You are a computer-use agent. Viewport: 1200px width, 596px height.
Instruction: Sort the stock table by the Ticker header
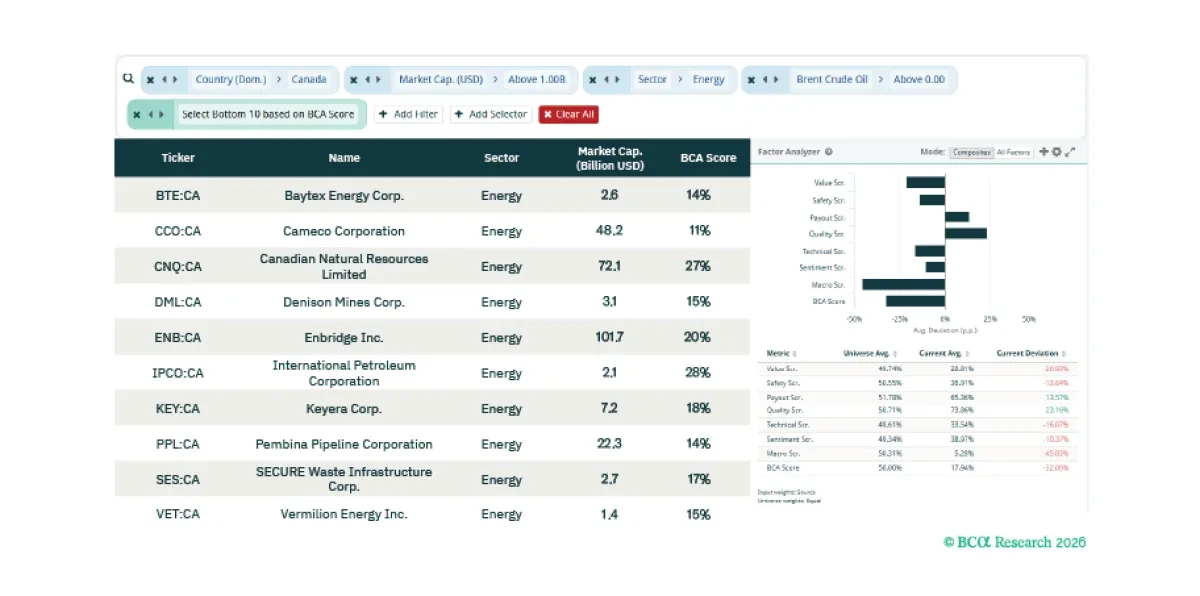tap(178, 158)
